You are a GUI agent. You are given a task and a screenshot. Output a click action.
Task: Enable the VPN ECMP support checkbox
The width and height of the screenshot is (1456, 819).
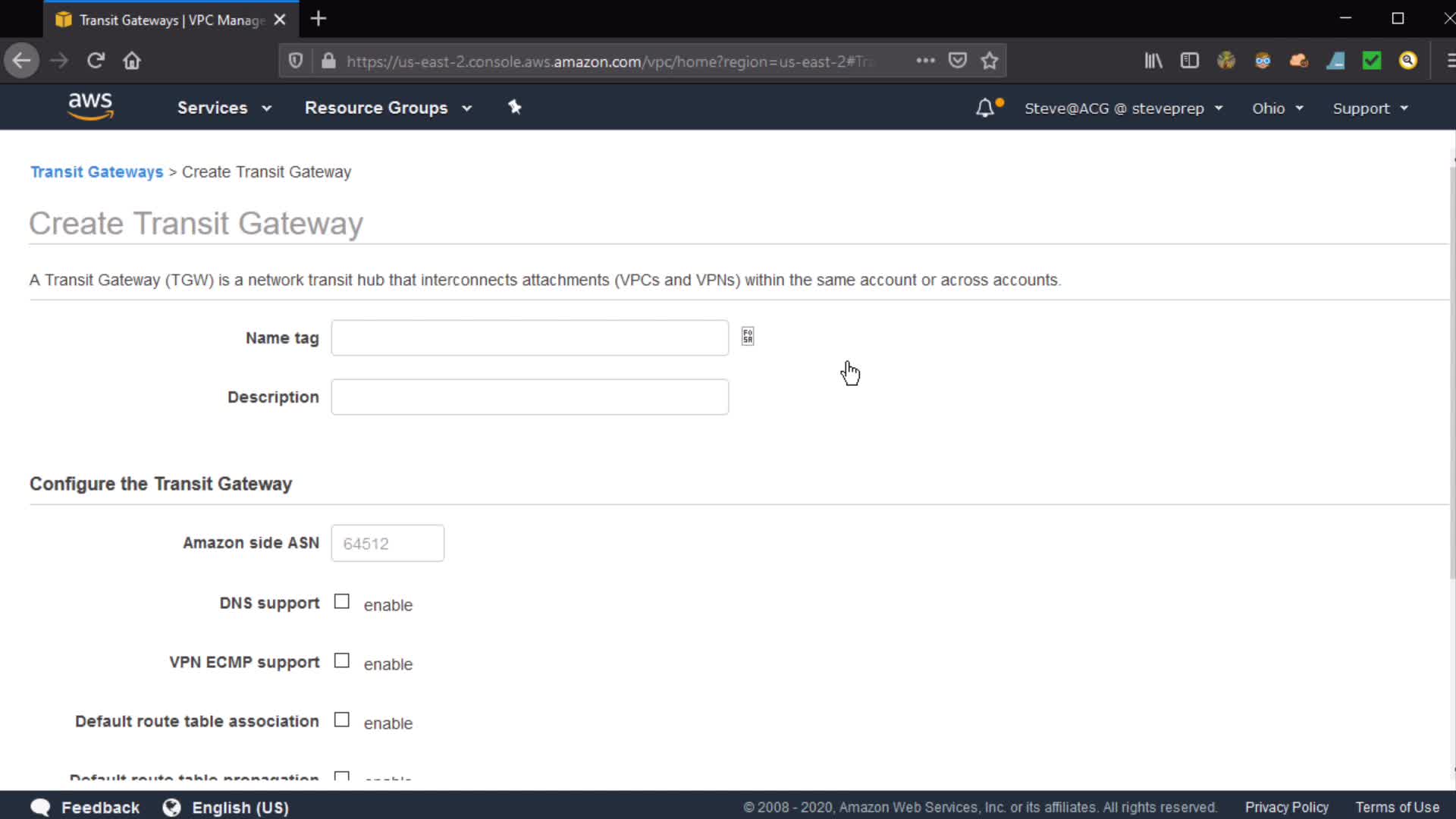coord(342,661)
